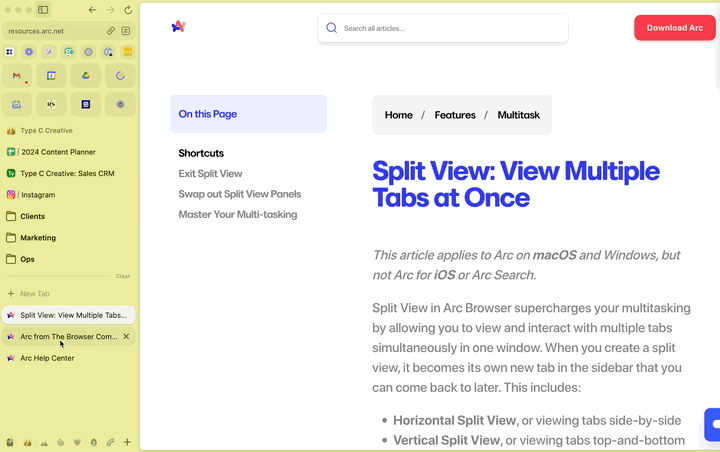This screenshot has width=720, height=452.
Task: Click the Features breadcrumb link
Action: pos(455,115)
